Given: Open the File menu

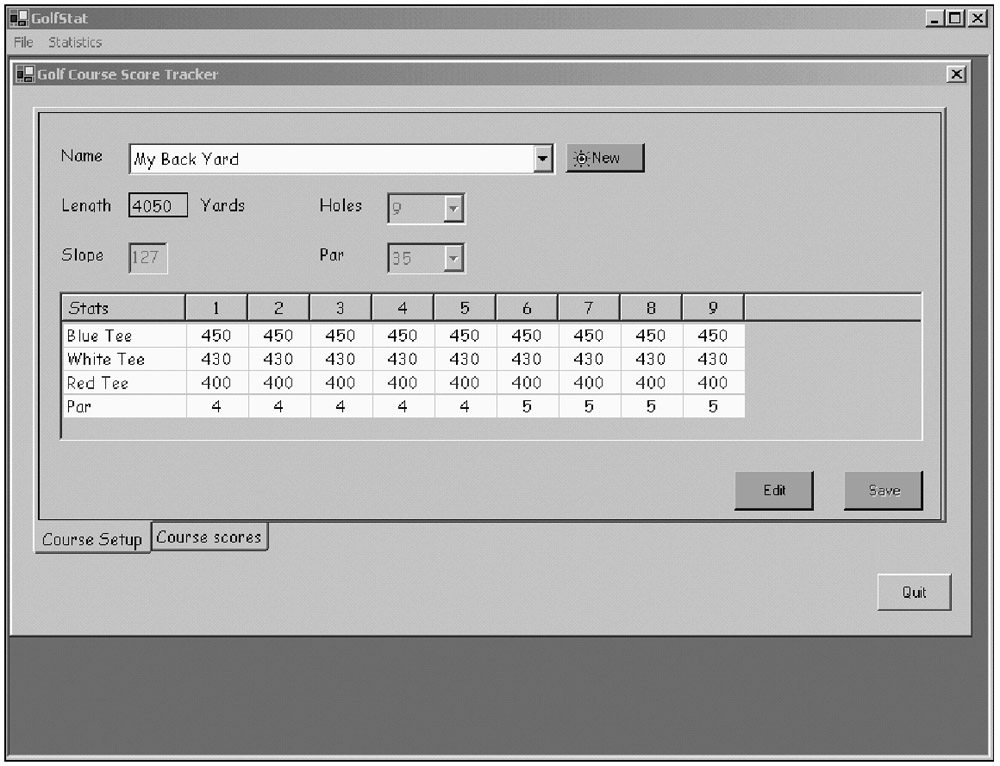Looking at the screenshot, I should [x=23, y=42].
